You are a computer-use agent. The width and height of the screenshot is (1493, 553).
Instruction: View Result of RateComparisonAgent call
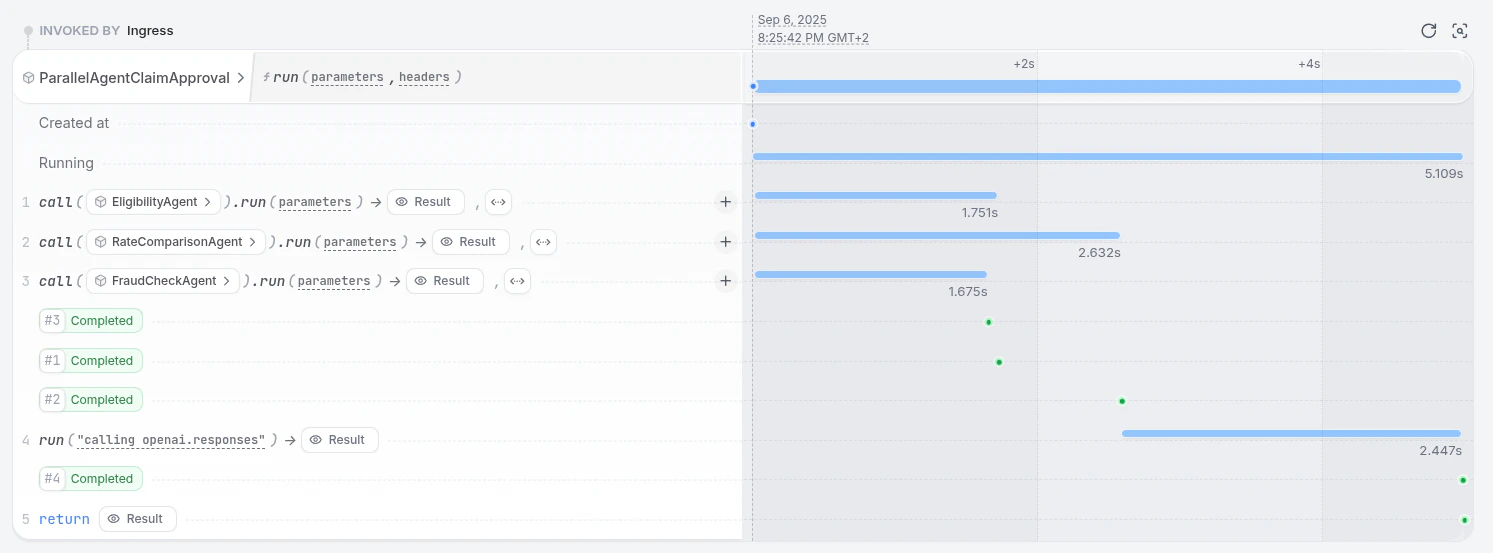[470, 242]
